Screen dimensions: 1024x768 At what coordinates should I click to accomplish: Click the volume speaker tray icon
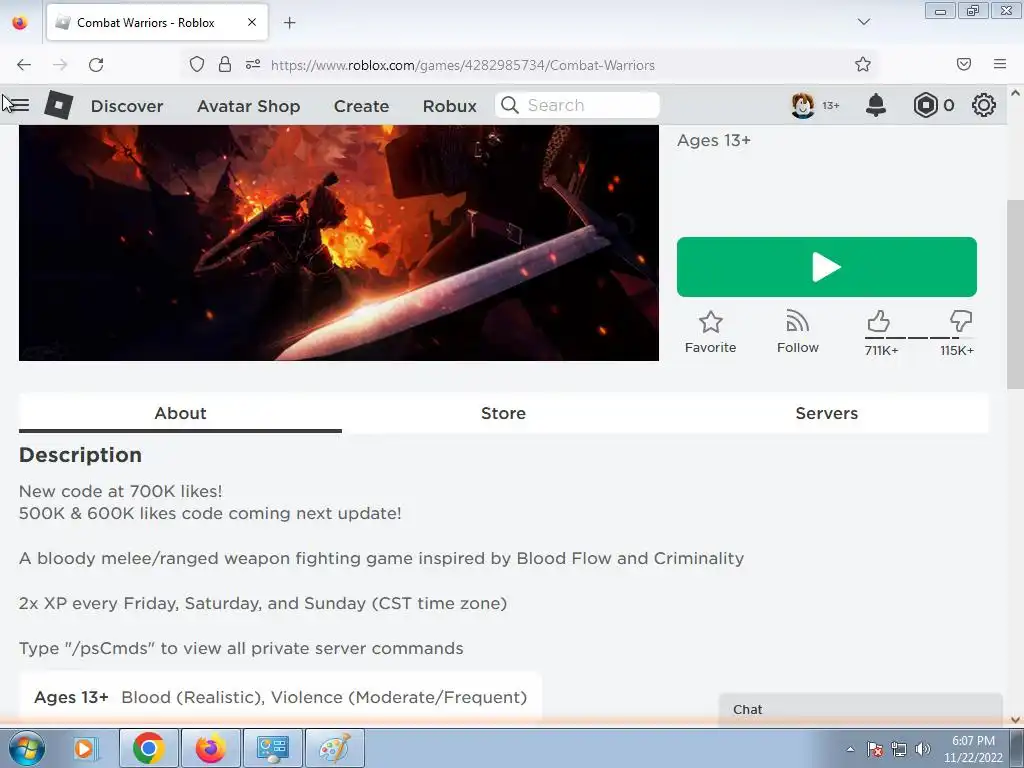[922, 749]
